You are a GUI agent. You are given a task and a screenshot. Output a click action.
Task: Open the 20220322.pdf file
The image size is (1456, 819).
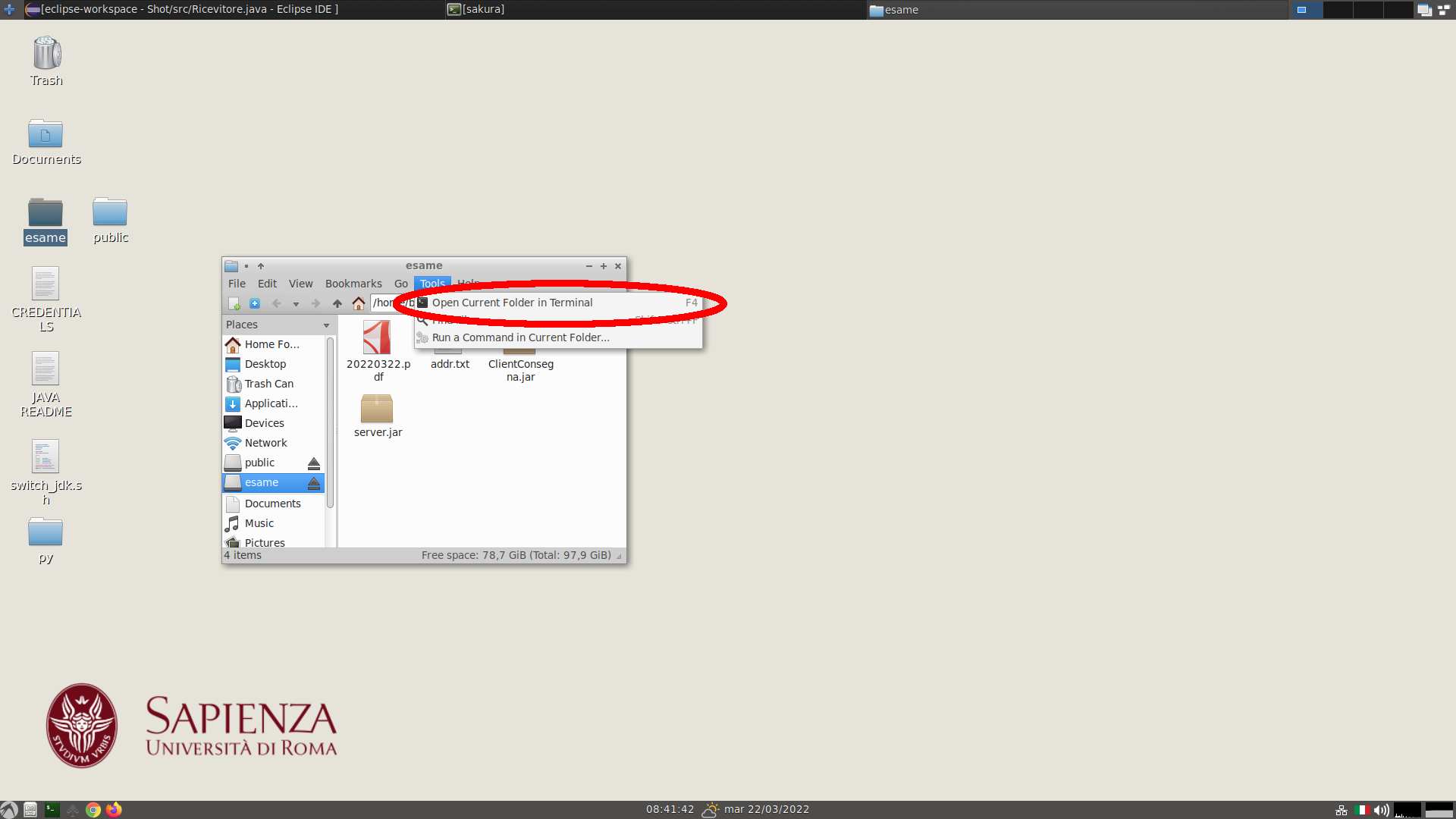click(377, 337)
